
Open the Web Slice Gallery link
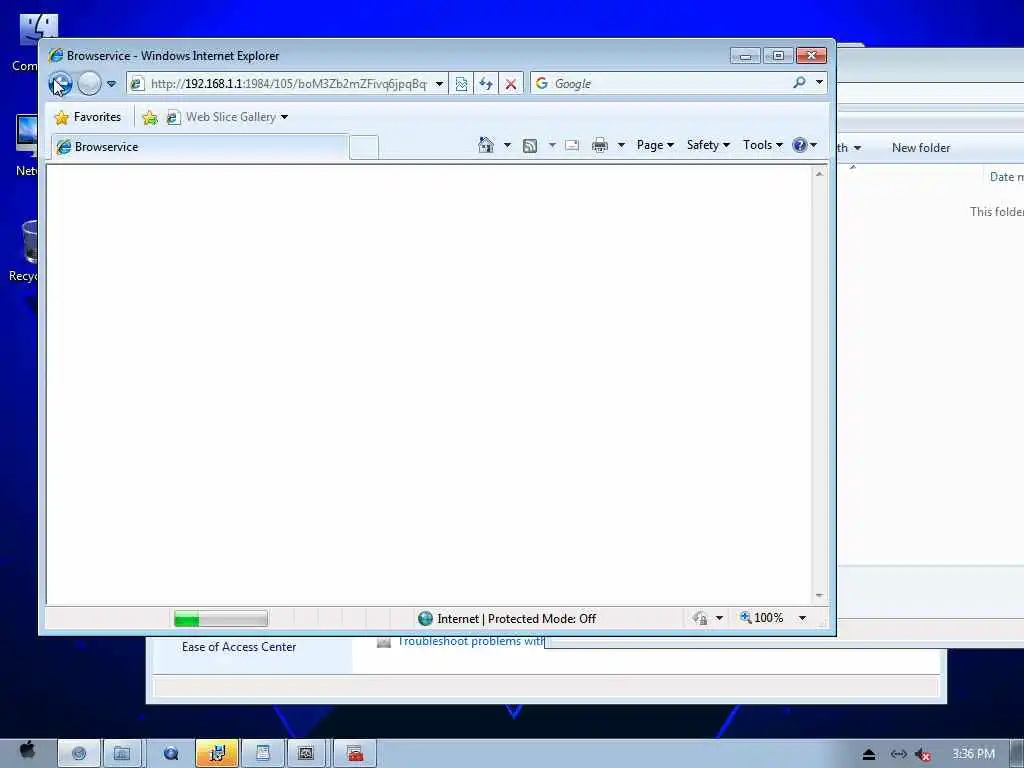222,117
